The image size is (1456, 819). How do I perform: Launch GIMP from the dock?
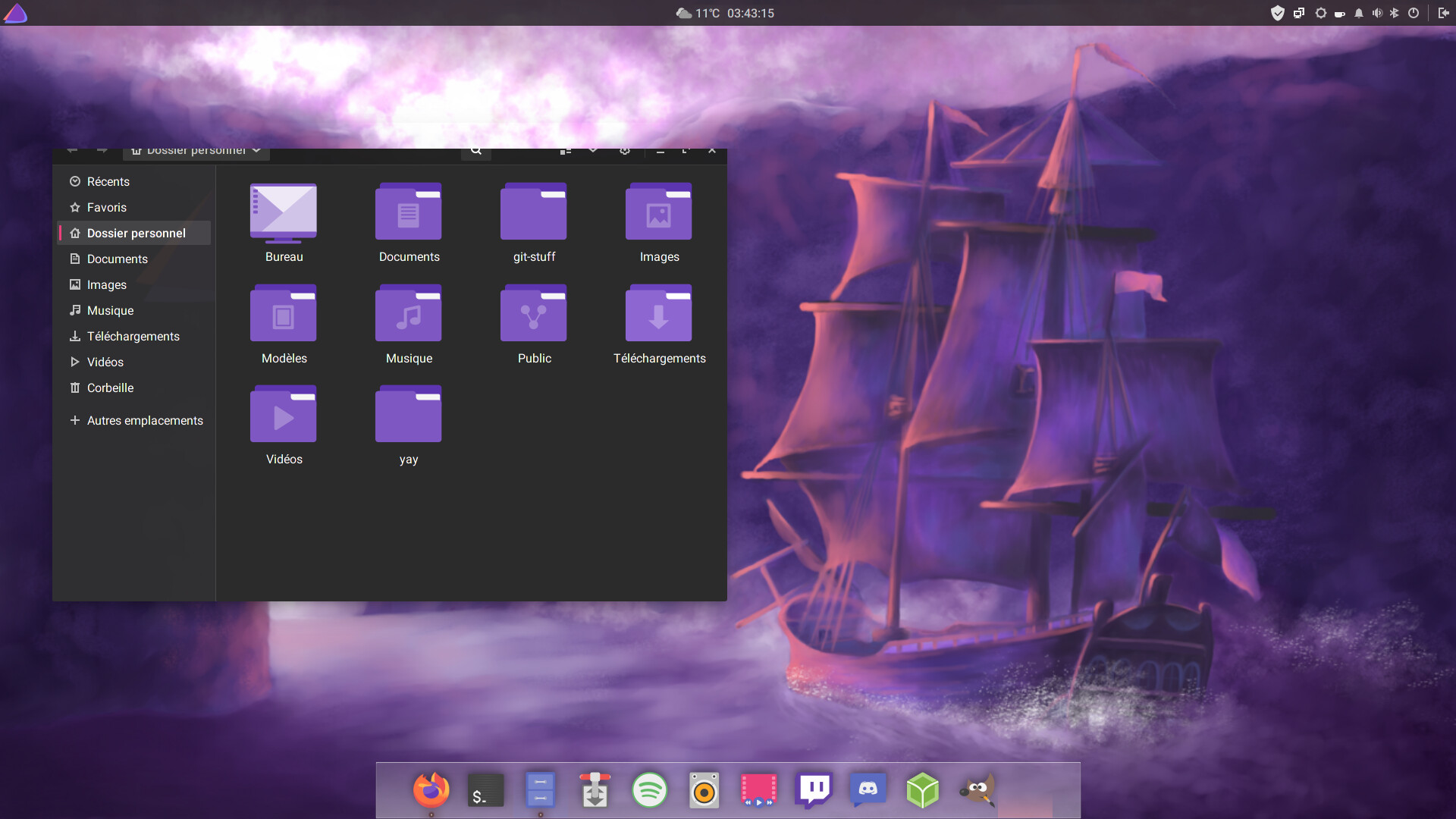point(977,790)
